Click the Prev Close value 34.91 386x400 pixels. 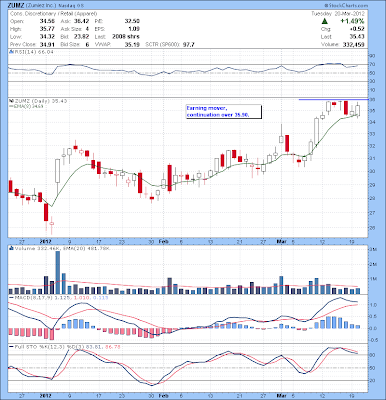pos(47,44)
